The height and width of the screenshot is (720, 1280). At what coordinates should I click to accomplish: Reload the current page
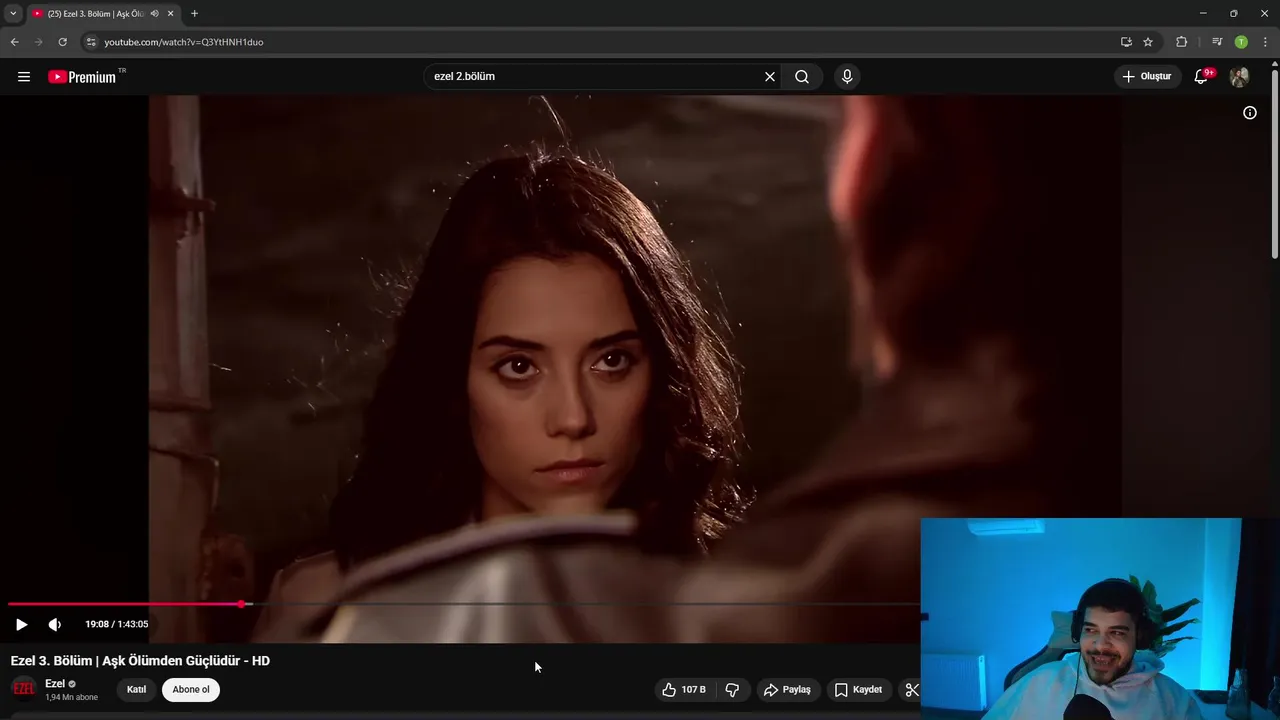(62, 42)
